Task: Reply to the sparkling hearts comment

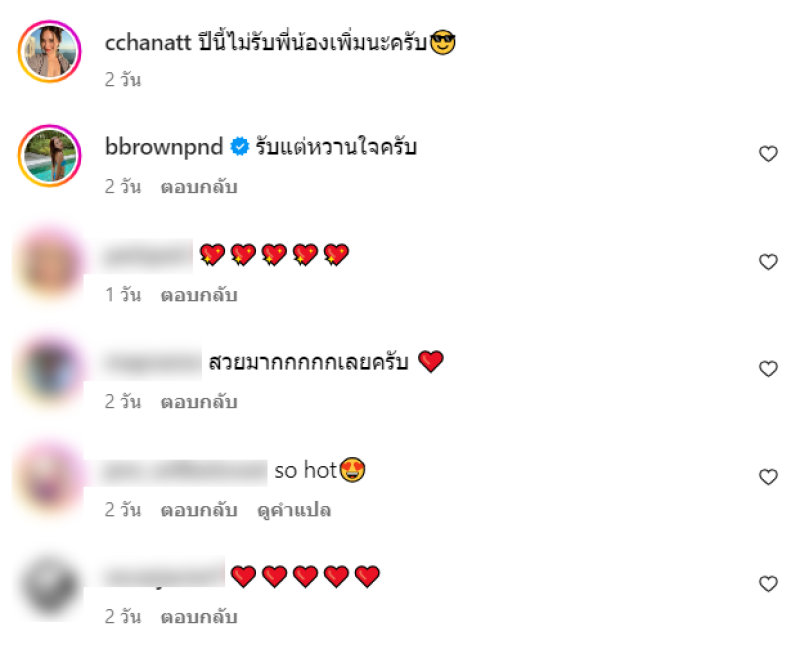Action: (x=199, y=295)
